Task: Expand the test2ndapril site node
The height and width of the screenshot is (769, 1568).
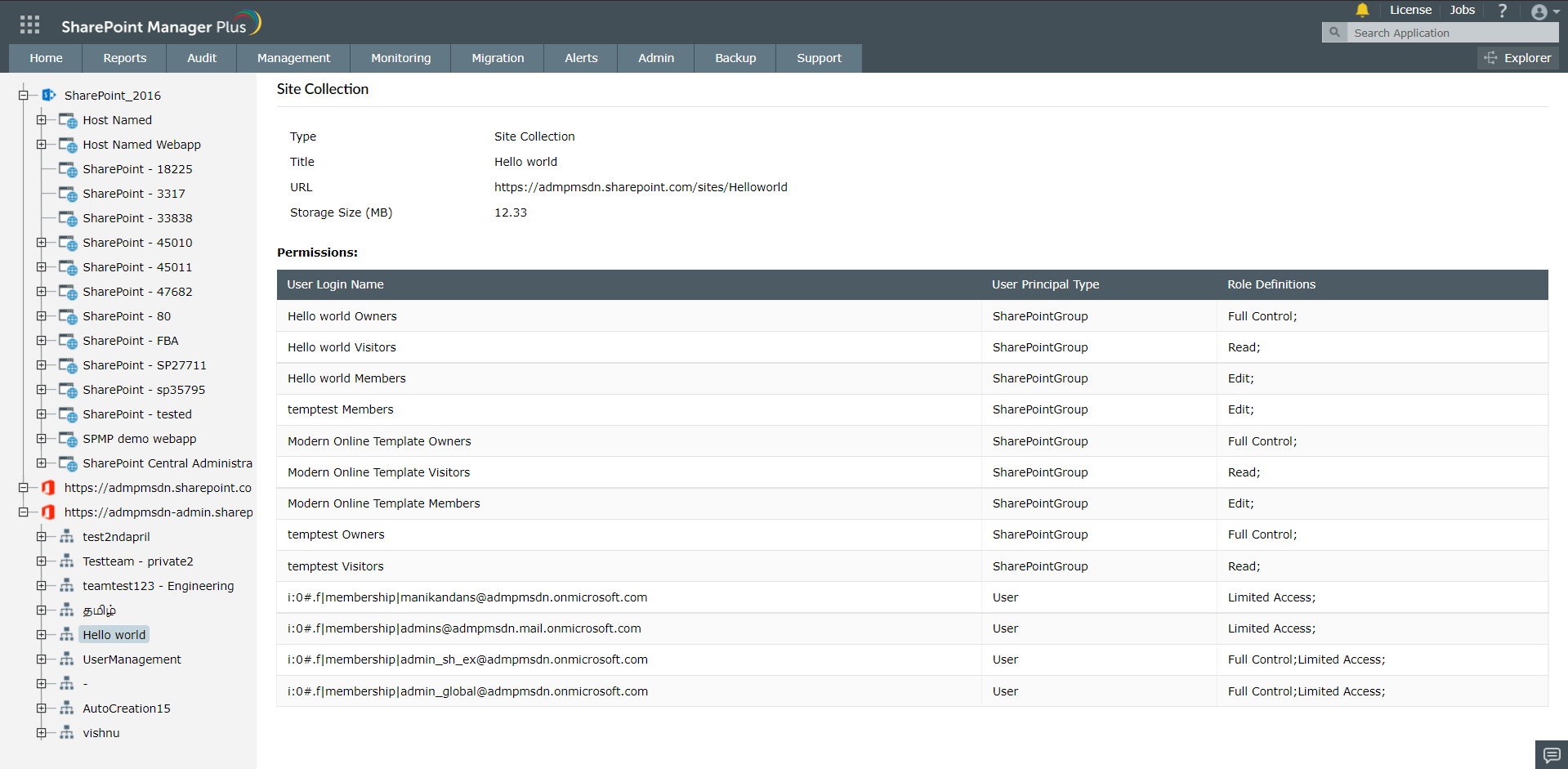Action: [x=41, y=537]
